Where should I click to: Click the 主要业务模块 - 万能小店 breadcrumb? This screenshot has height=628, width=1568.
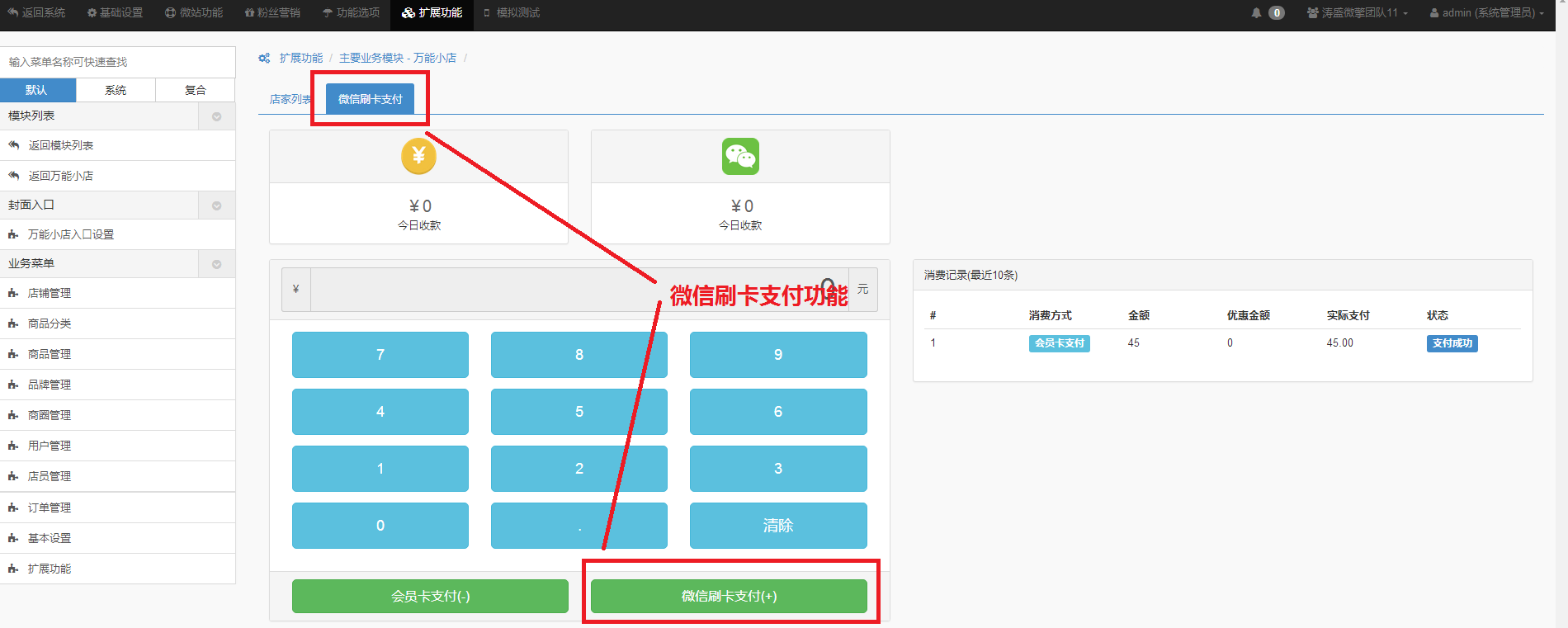(x=398, y=58)
